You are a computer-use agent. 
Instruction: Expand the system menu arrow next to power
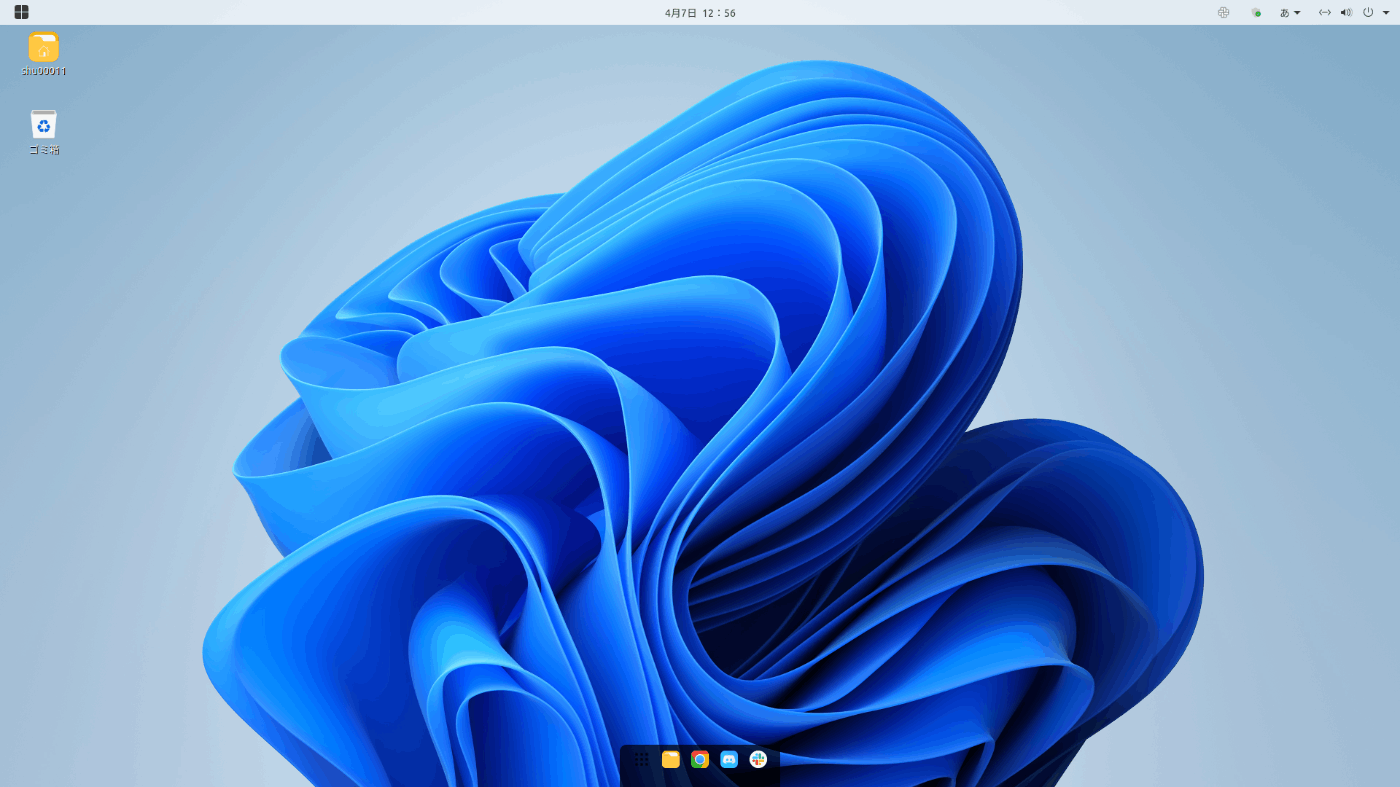[x=1386, y=13]
